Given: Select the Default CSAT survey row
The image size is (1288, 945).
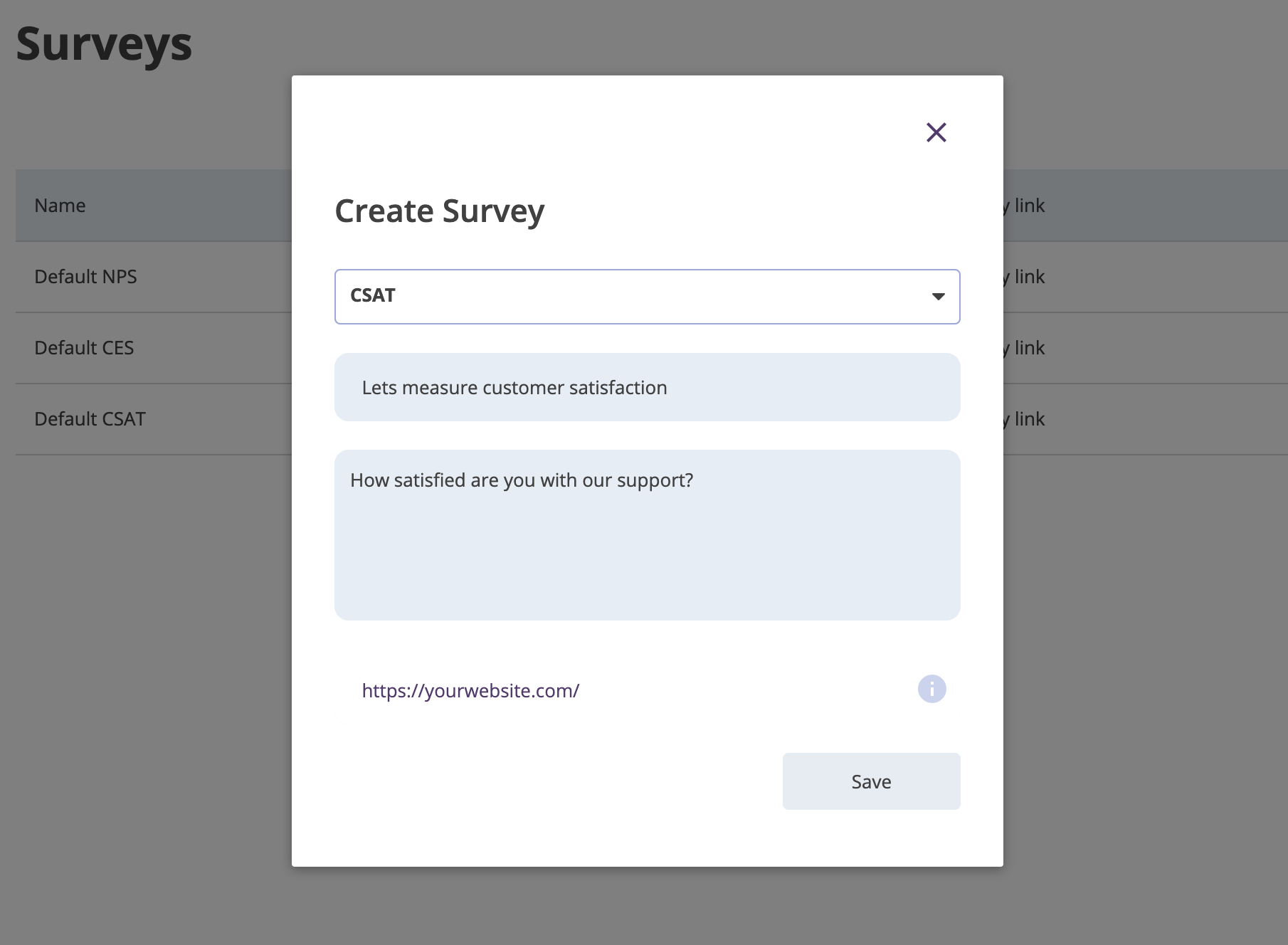Looking at the screenshot, I should tap(90, 419).
